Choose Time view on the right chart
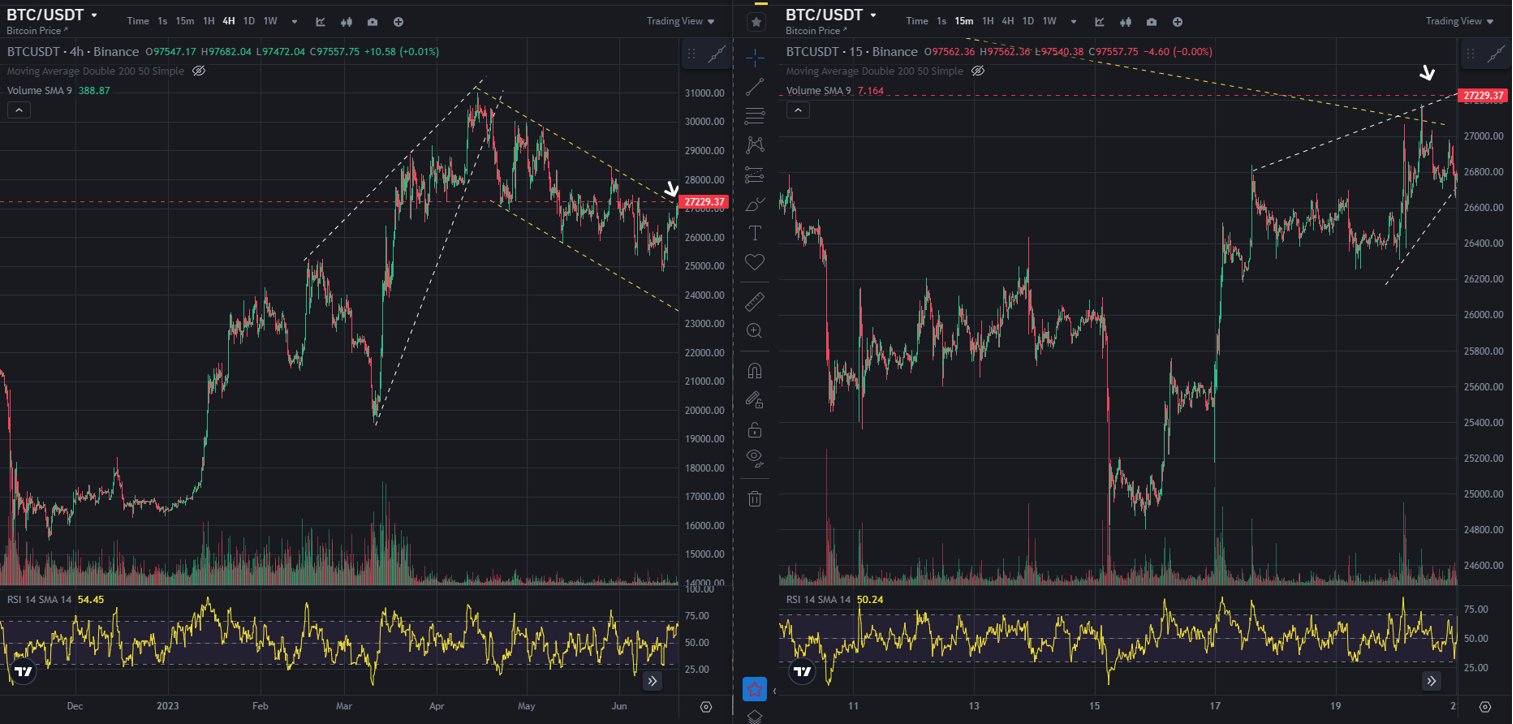 coord(917,21)
